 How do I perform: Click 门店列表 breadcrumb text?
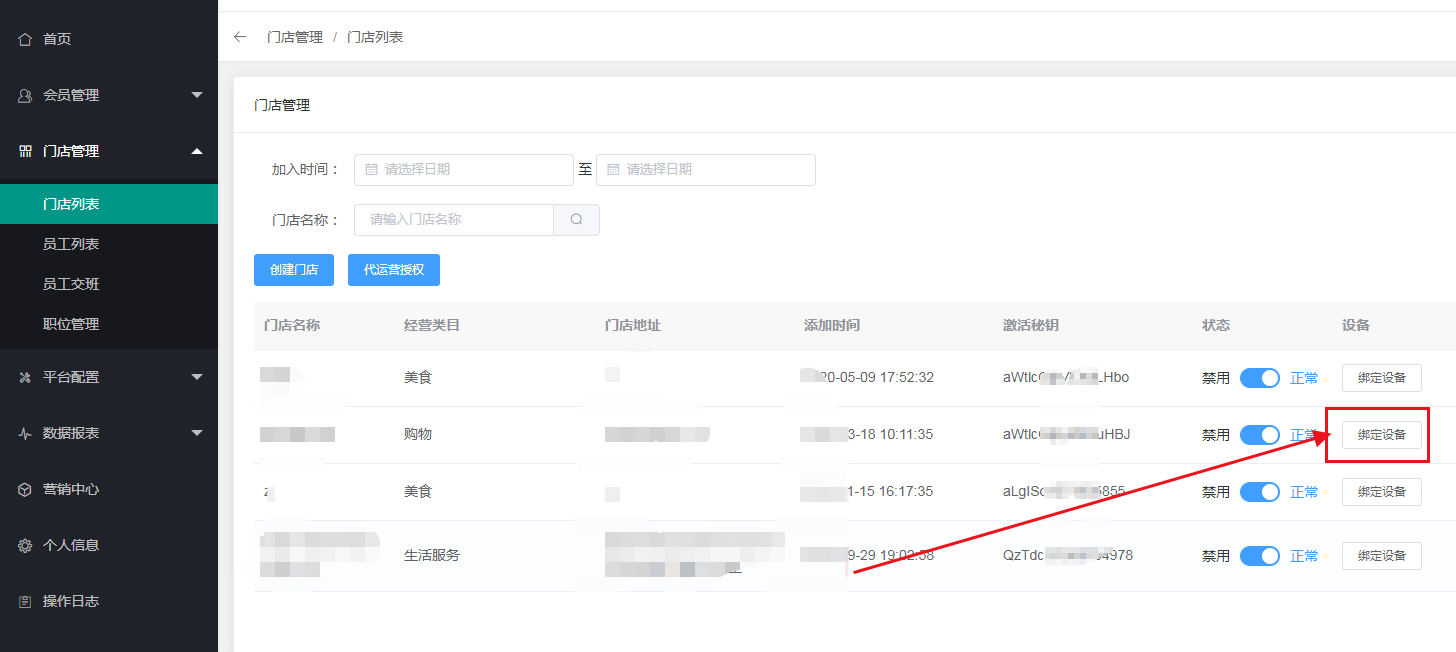click(375, 37)
